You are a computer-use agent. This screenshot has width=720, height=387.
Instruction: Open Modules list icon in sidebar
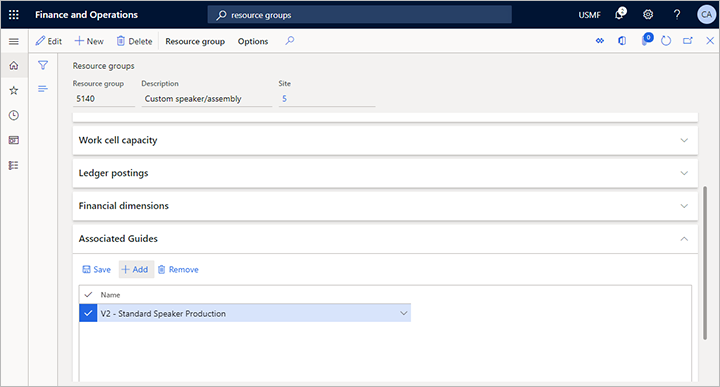[x=14, y=165]
